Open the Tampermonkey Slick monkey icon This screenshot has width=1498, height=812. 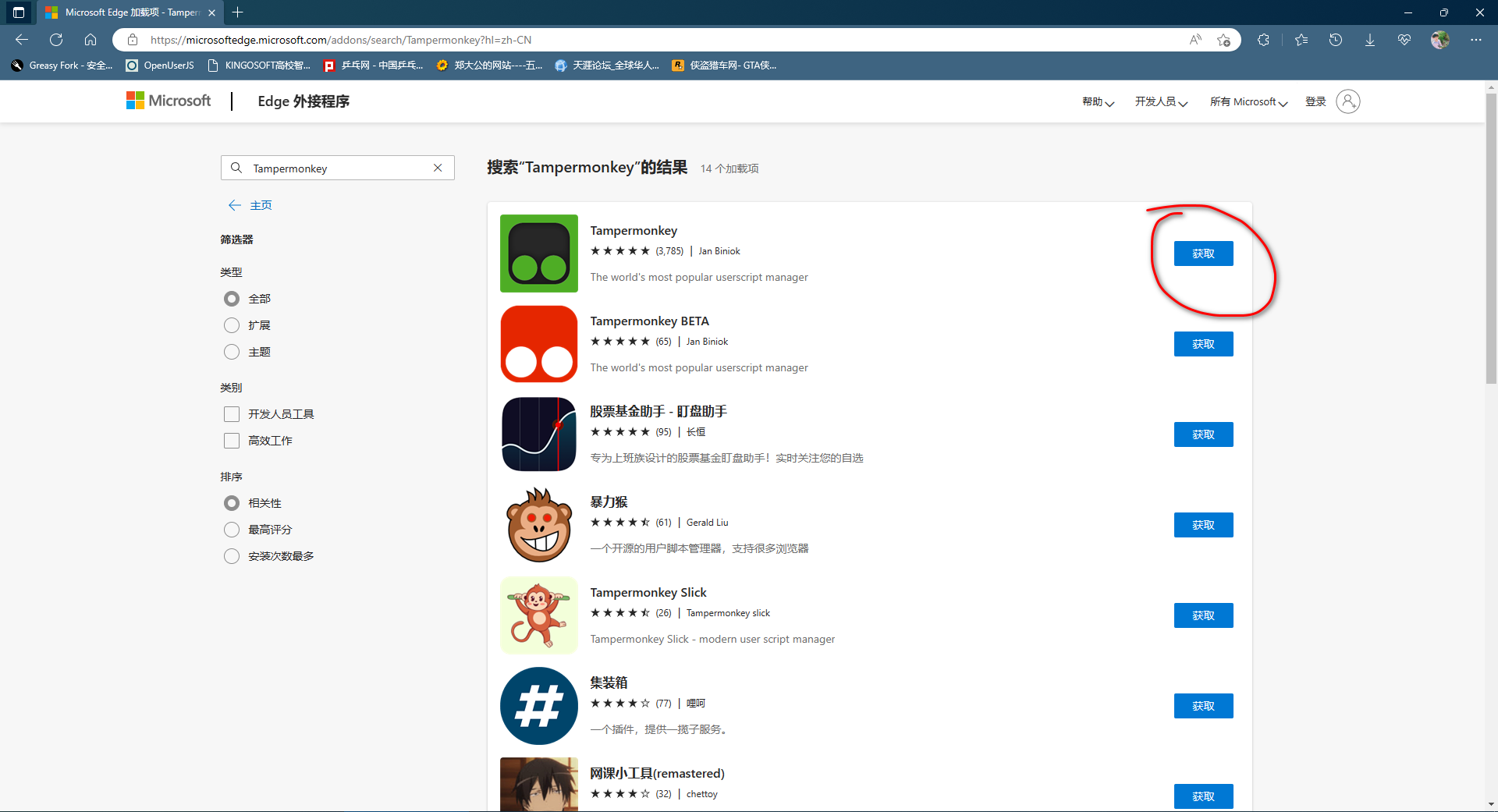[539, 615]
